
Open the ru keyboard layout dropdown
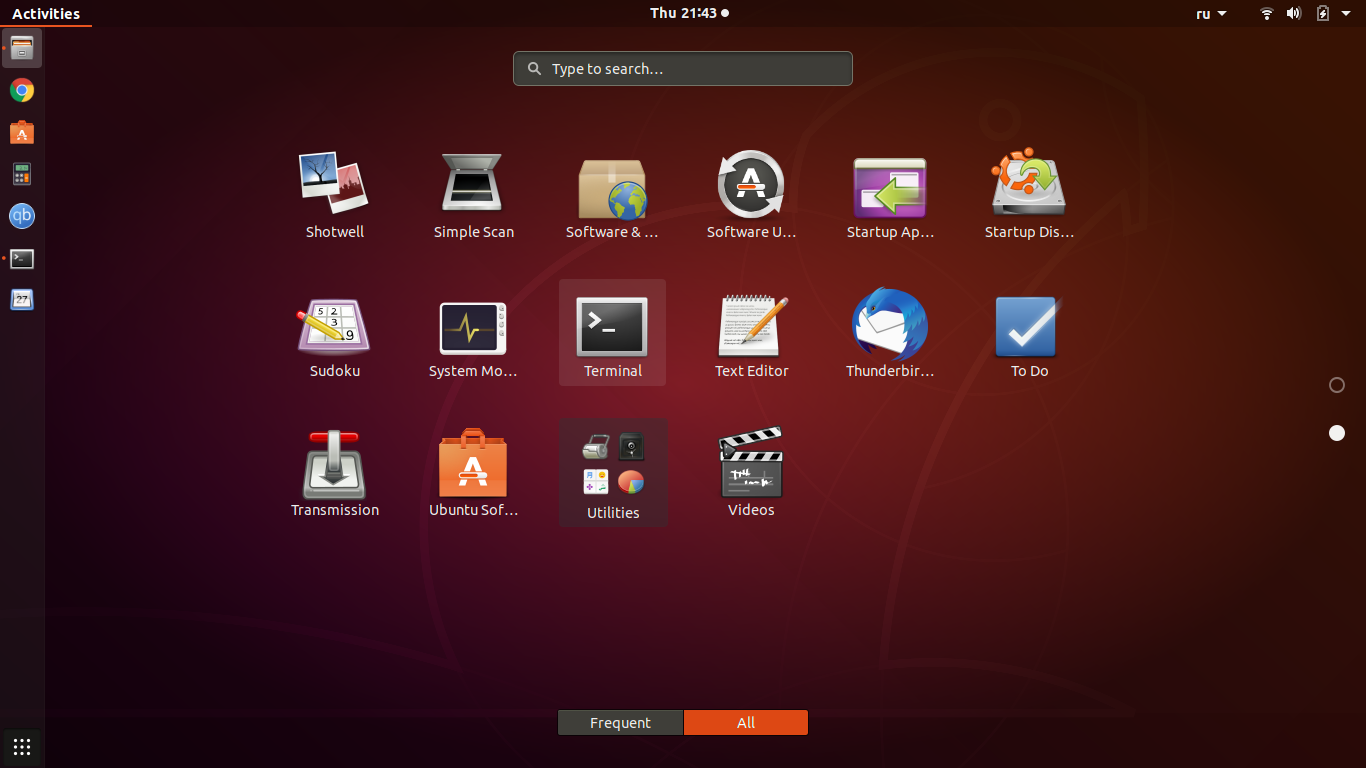click(x=1210, y=14)
